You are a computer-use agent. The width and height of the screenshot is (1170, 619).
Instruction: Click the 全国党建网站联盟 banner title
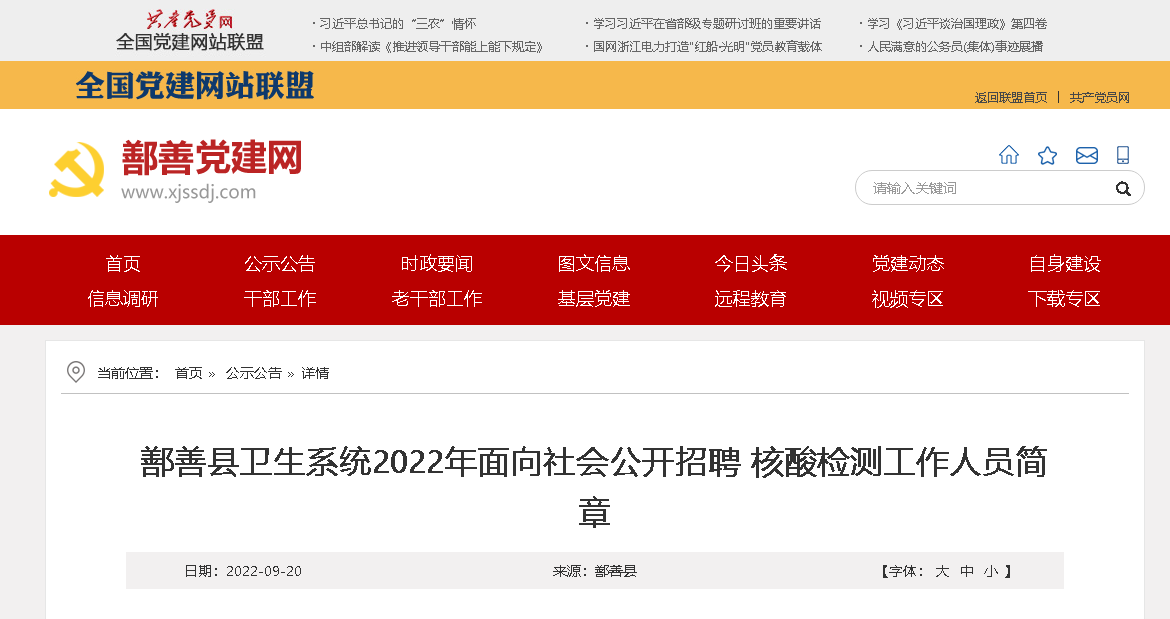click(x=195, y=86)
